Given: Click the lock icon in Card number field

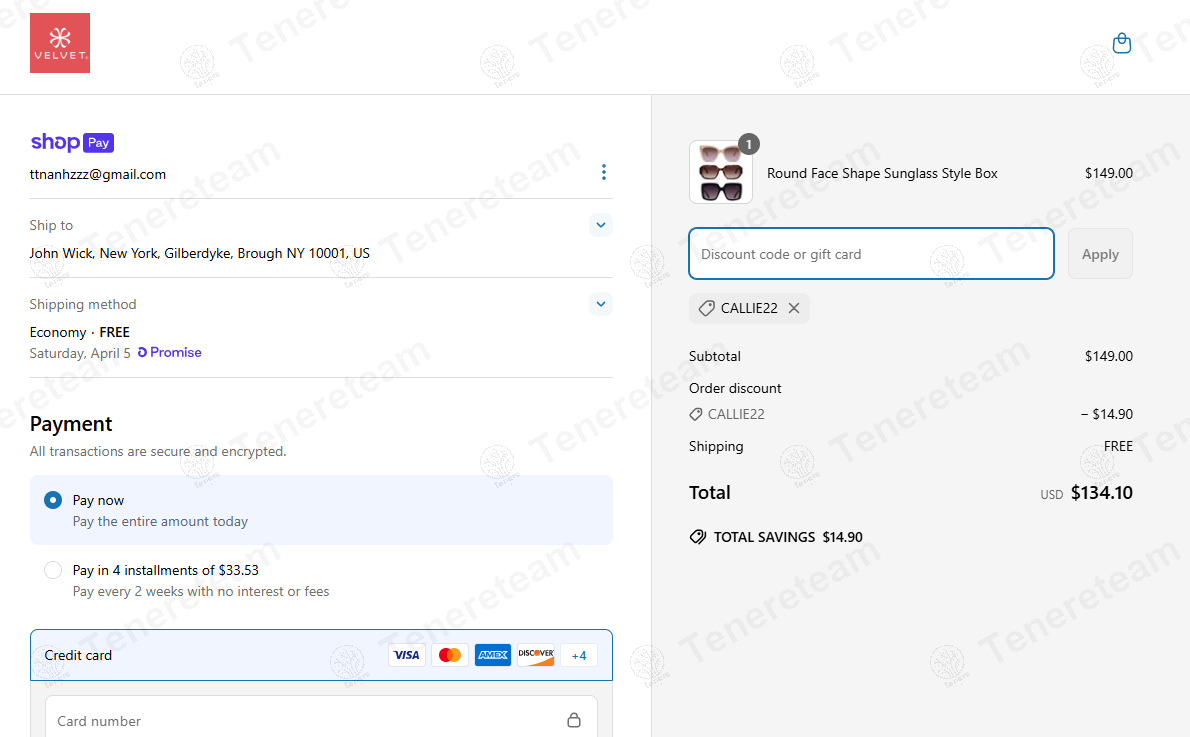Looking at the screenshot, I should [574, 720].
